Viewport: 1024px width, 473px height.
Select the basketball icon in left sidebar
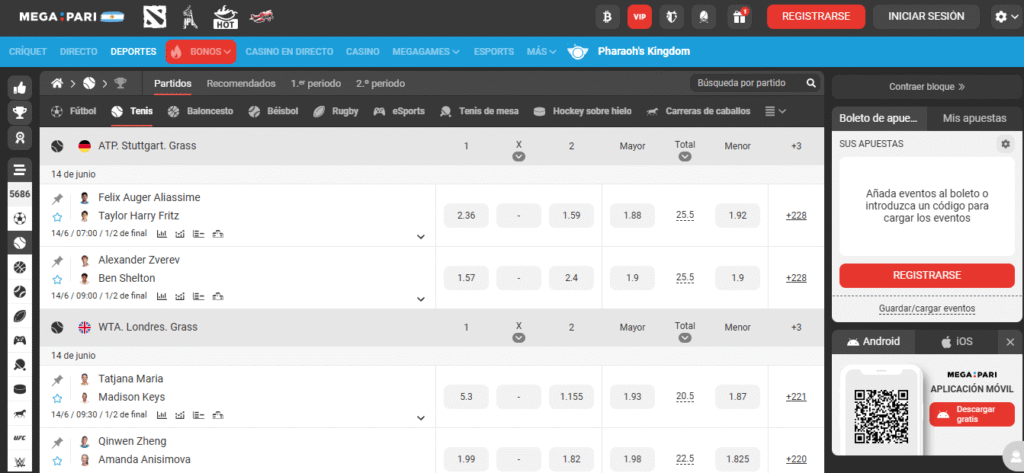(20, 267)
